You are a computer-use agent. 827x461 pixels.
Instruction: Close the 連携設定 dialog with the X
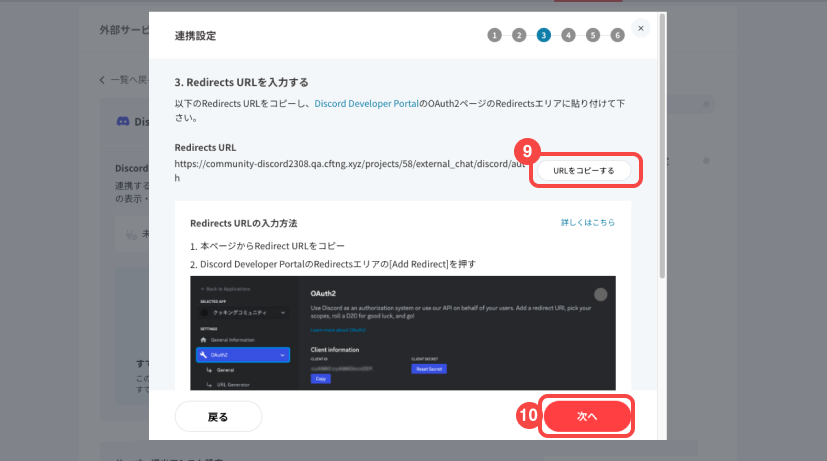641,28
